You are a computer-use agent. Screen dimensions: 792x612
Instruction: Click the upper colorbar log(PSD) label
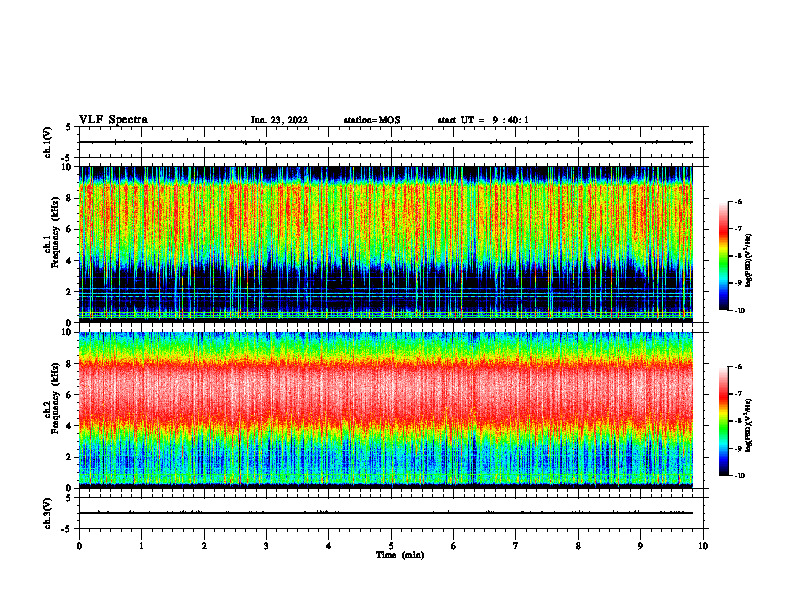point(749,260)
